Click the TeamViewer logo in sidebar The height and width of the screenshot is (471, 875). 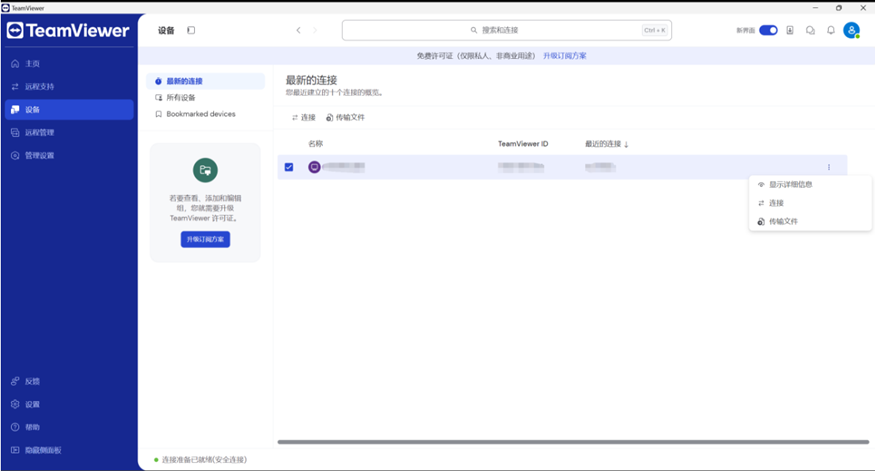[68, 30]
